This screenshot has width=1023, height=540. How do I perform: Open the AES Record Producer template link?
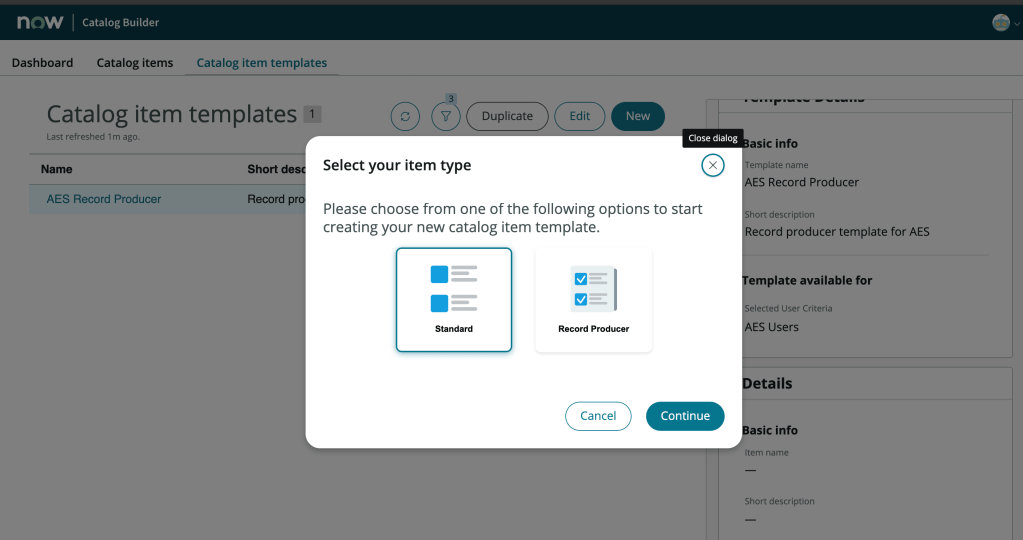(104, 199)
